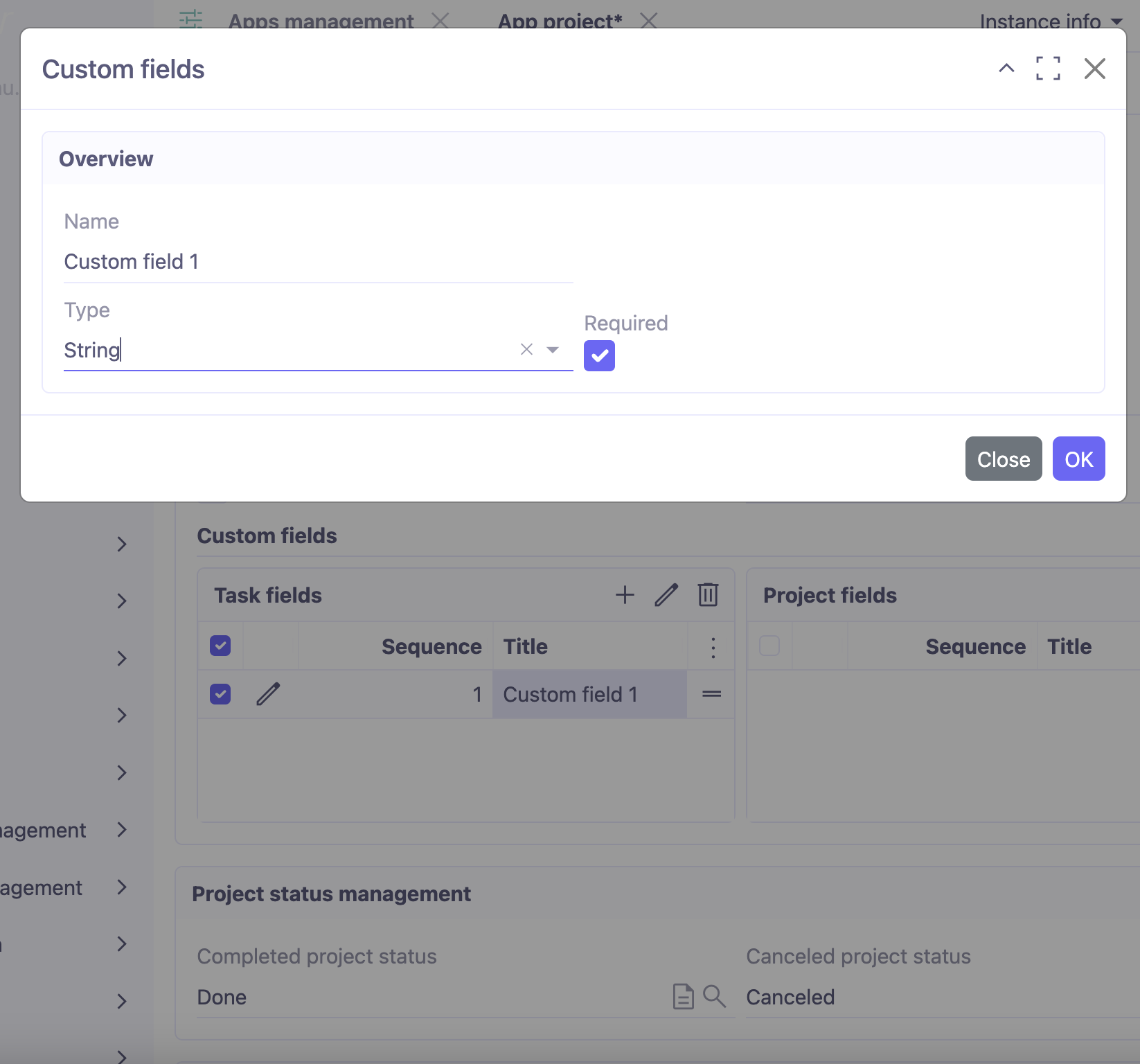Uncheck the select-all checkbox in Task fields
The image size is (1140, 1064).
[x=220, y=646]
